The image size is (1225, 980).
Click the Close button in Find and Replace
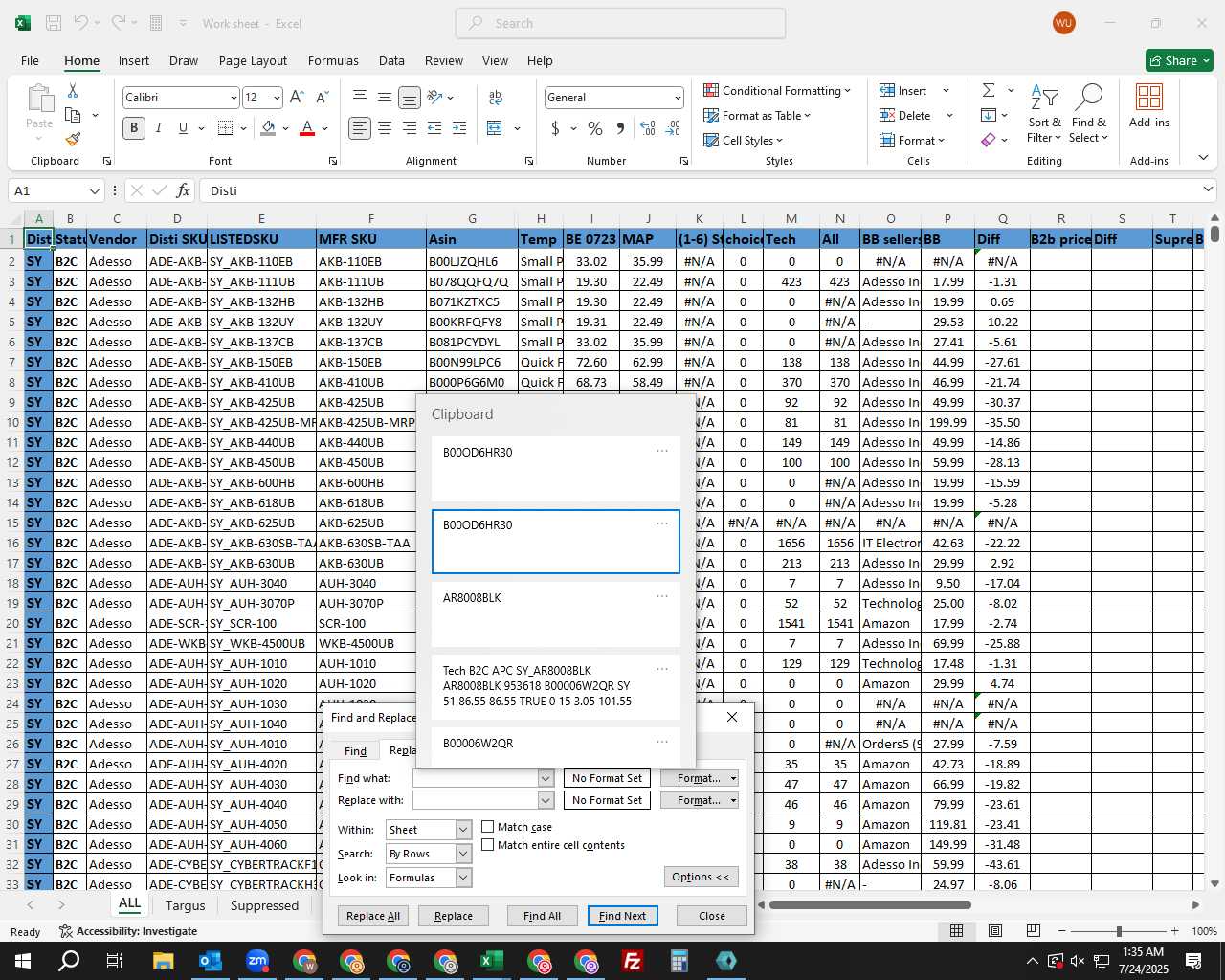[x=711, y=916]
